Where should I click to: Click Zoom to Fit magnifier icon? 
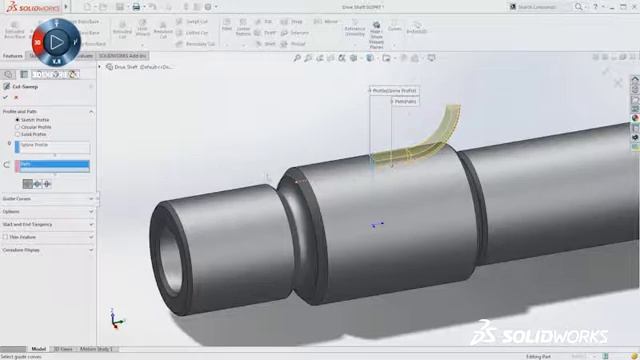click(297, 58)
